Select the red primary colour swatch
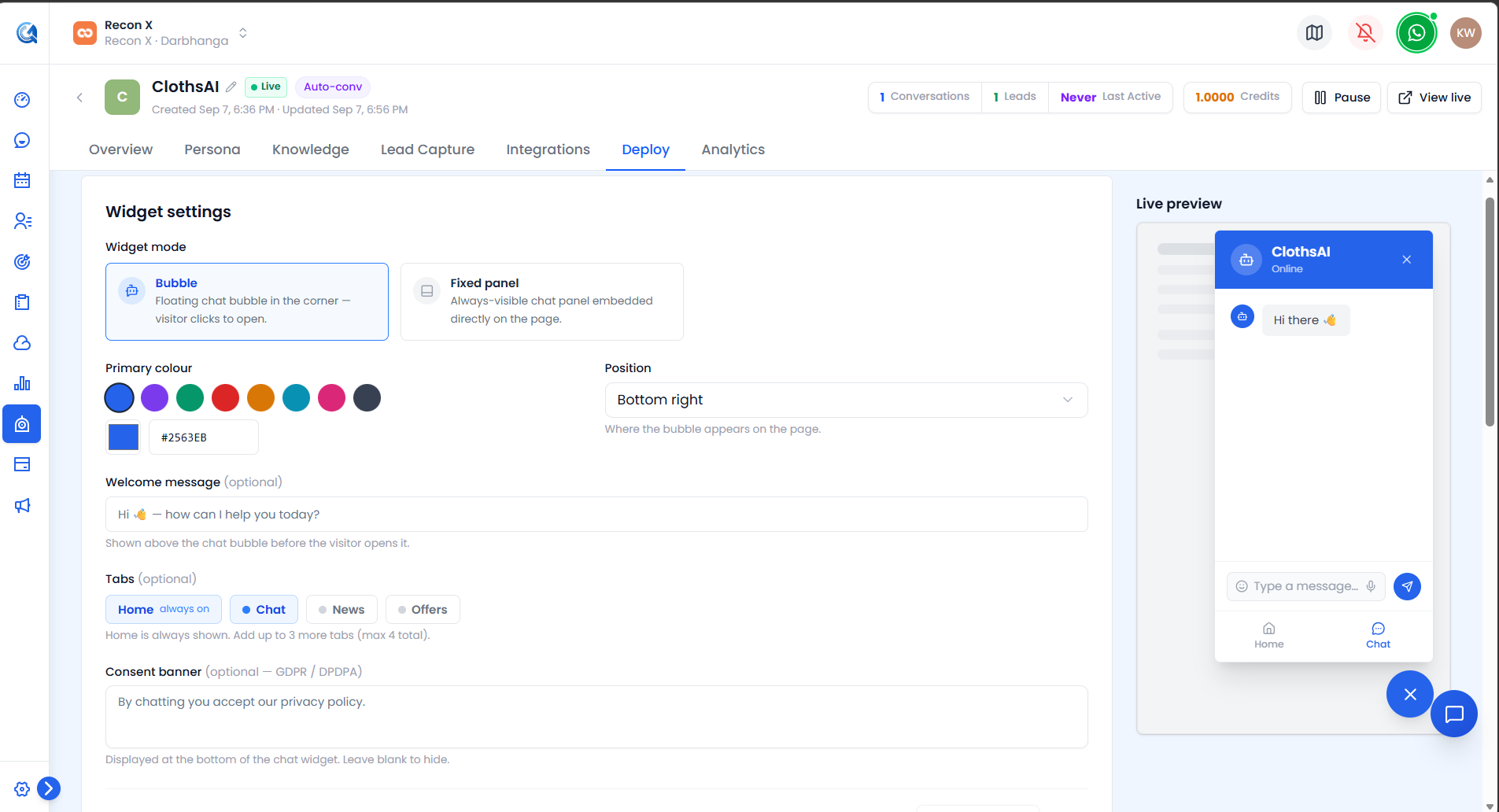This screenshot has width=1499, height=812. 225,397
